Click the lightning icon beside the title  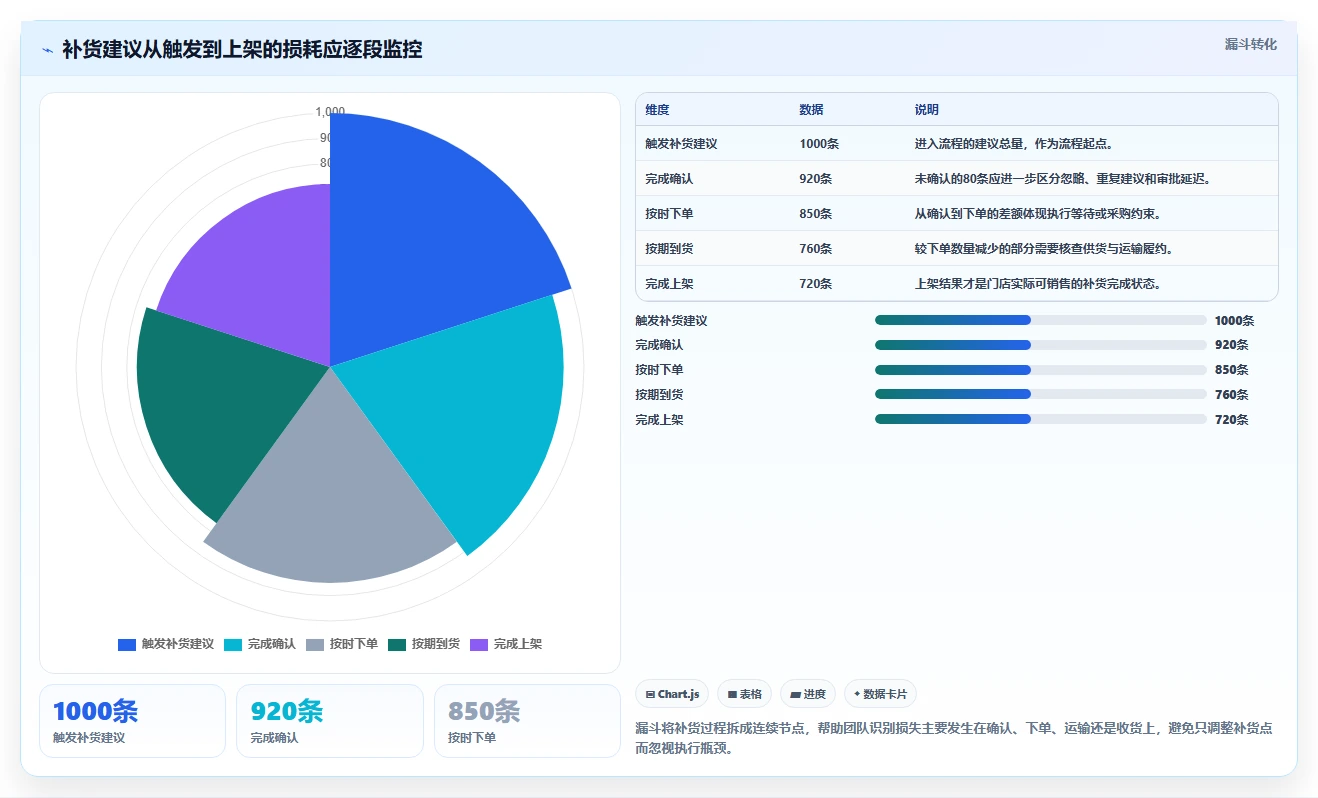click(47, 49)
